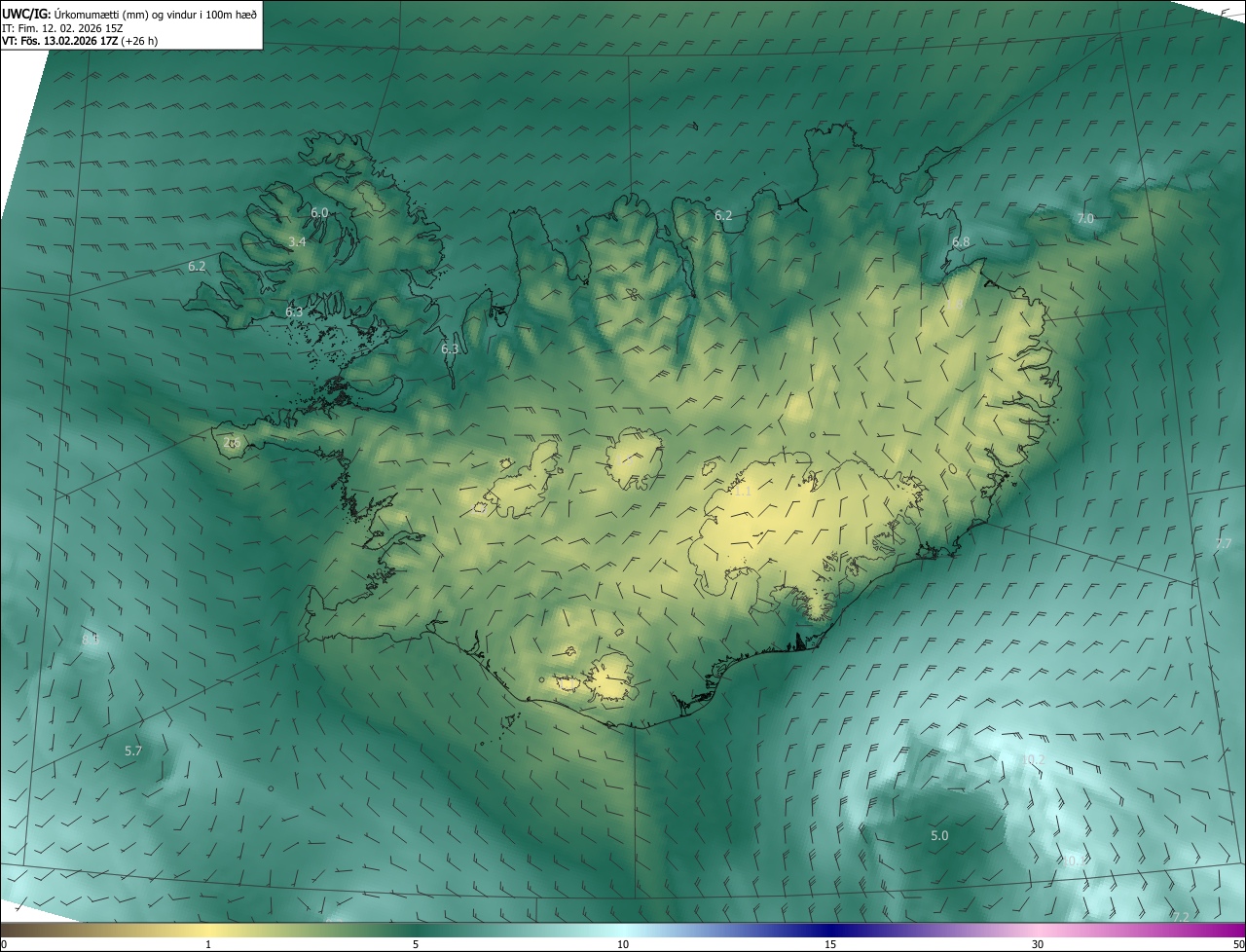This screenshot has height=952, width=1246.
Task: Select the colorbar tick labeled 30
Action: coord(1038,944)
